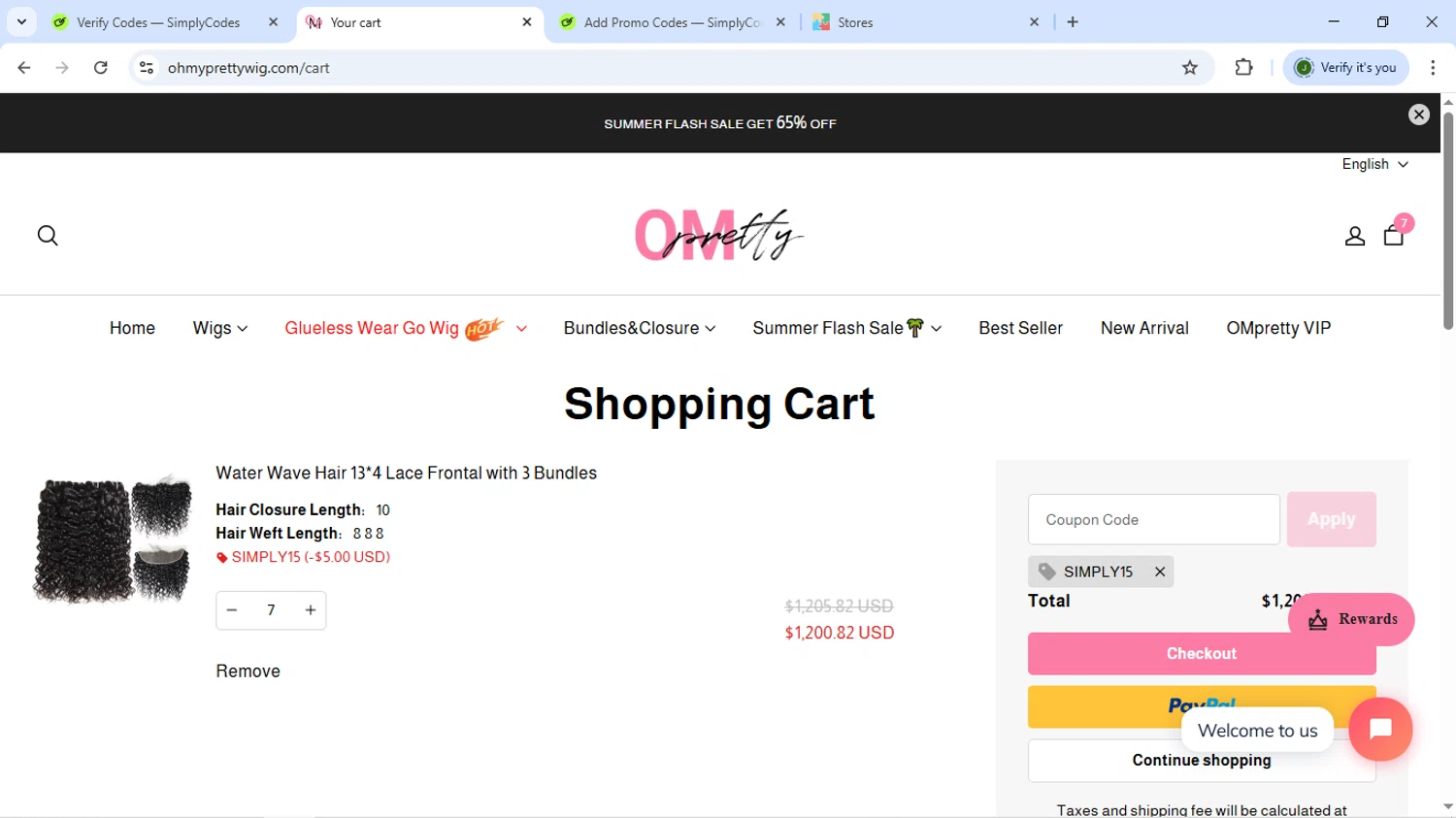This screenshot has width=1456, height=818.
Task: Expand Glueless Wear Go Wig menu
Action: click(406, 329)
